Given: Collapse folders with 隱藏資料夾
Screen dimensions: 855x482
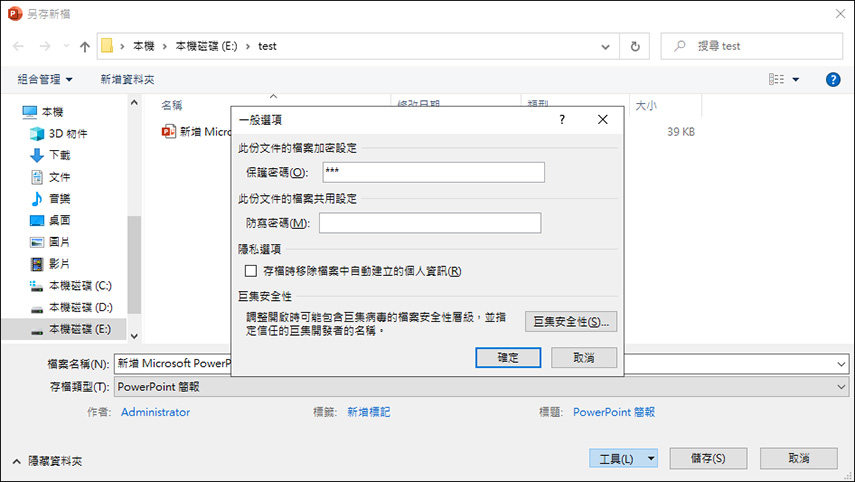Looking at the screenshot, I should coord(47,461).
